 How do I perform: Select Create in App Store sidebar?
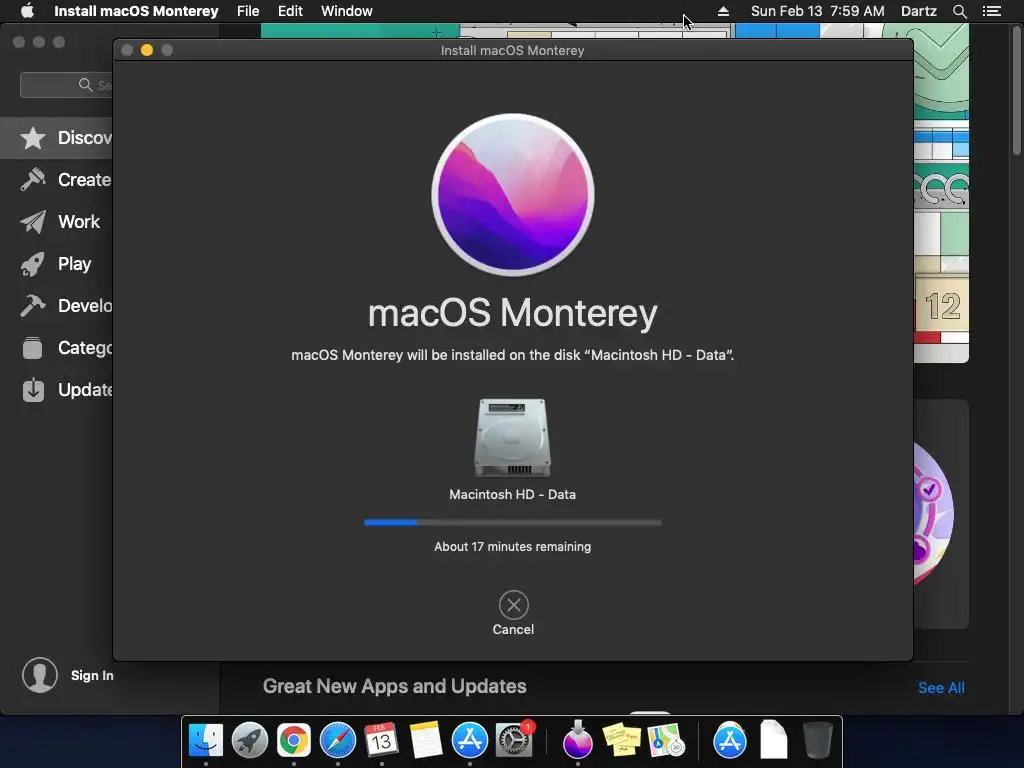click(x=56, y=180)
